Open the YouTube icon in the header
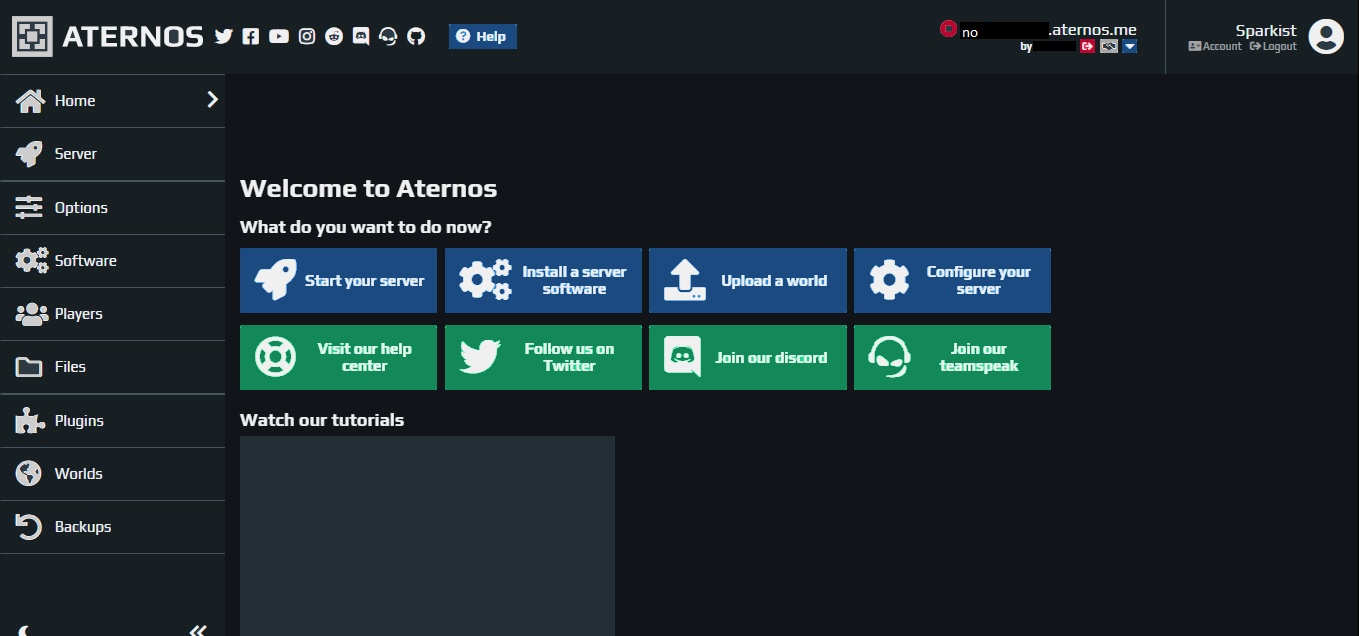This screenshot has height=636, width=1359. coord(279,36)
